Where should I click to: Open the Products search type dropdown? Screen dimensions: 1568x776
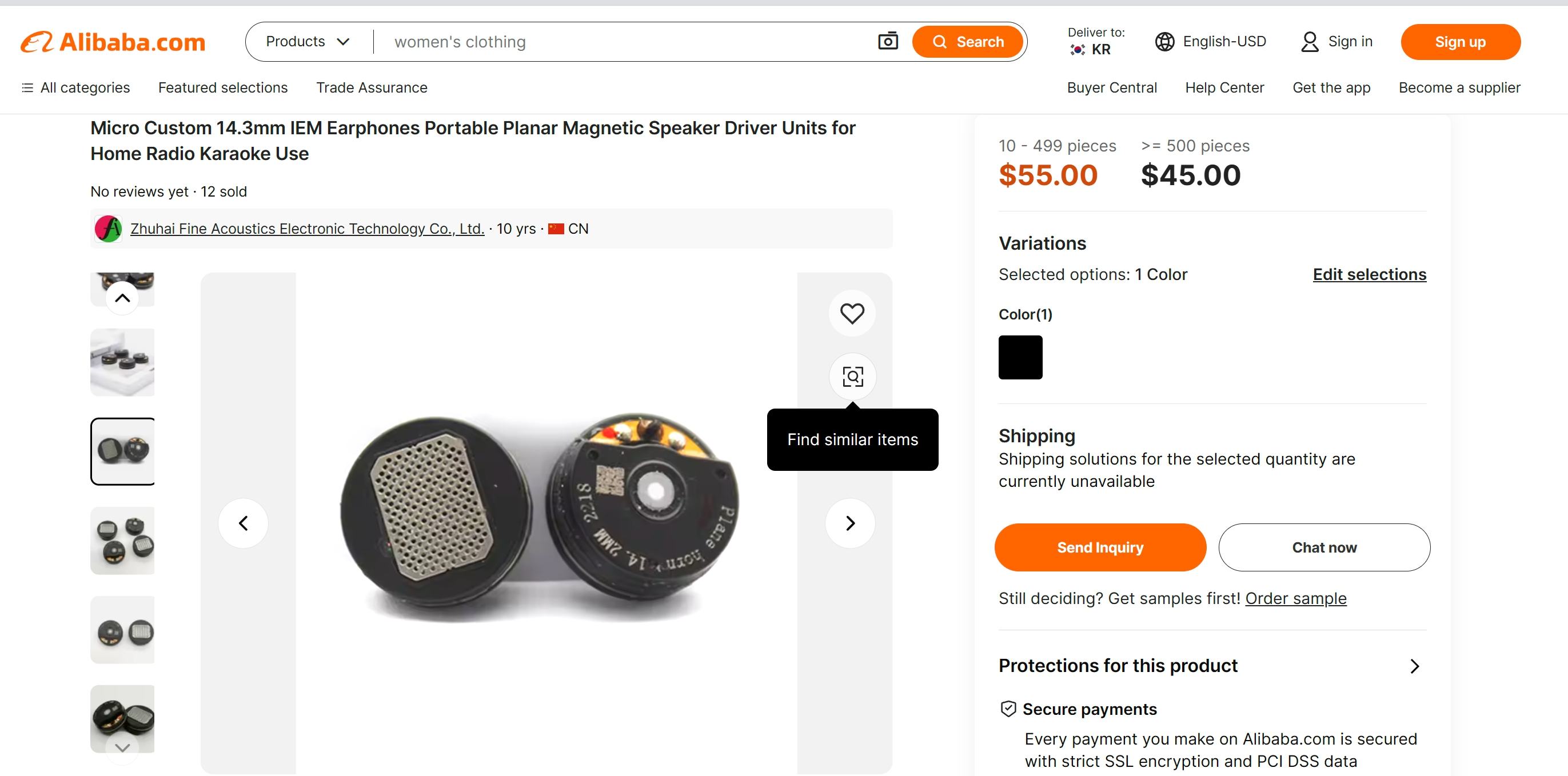(x=308, y=41)
